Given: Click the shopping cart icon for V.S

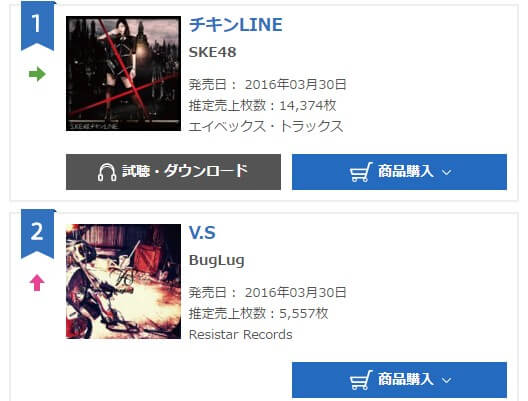Looking at the screenshot, I should 361,380.
